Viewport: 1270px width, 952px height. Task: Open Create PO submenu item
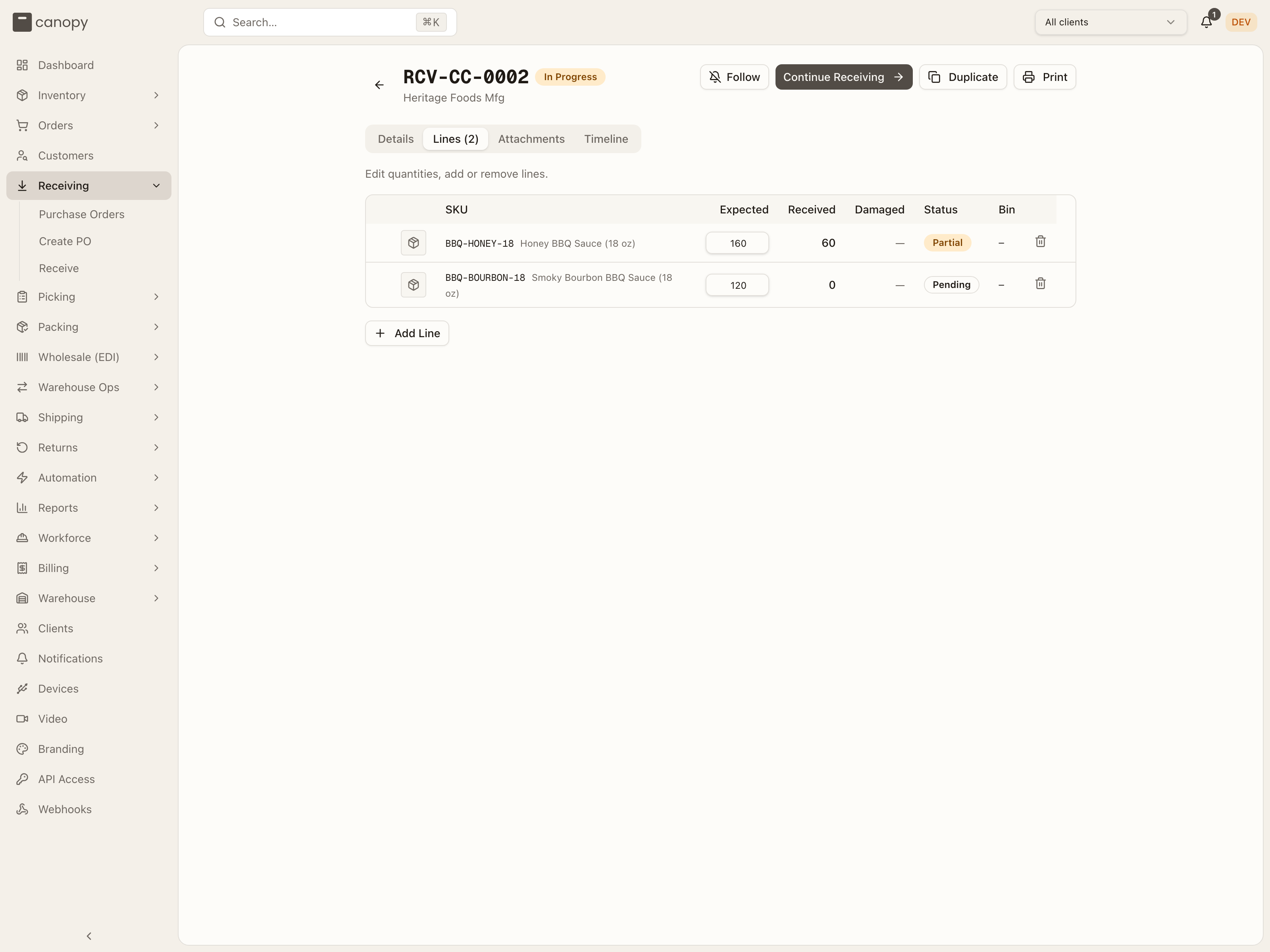coord(65,242)
